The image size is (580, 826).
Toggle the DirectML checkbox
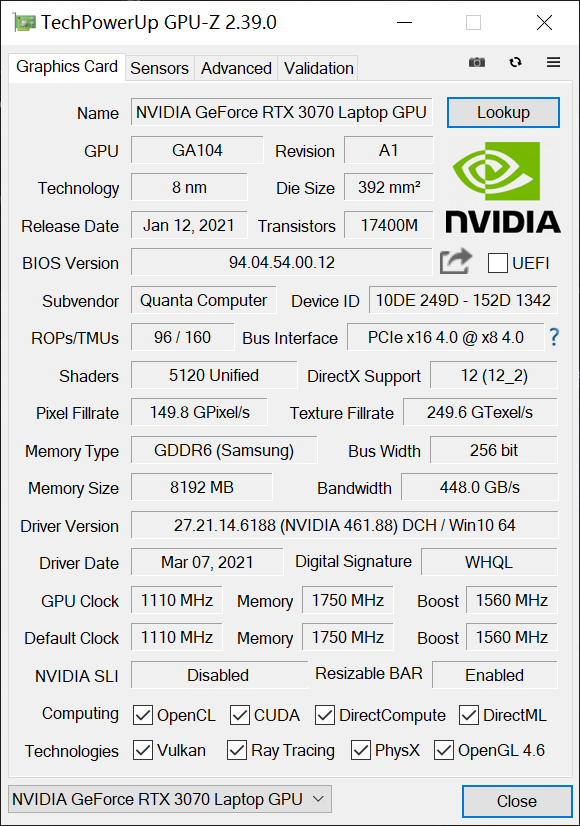click(x=469, y=715)
